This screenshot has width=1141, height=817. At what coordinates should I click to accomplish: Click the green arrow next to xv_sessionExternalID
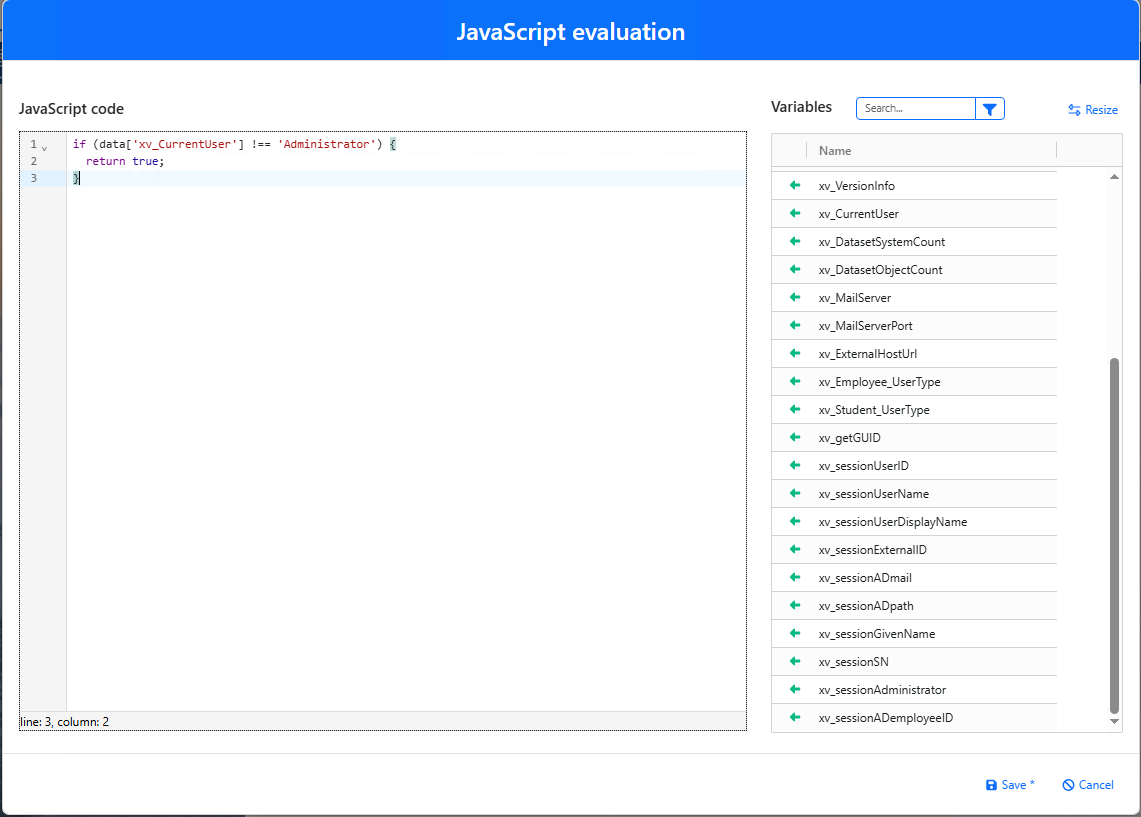click(795, 549)
